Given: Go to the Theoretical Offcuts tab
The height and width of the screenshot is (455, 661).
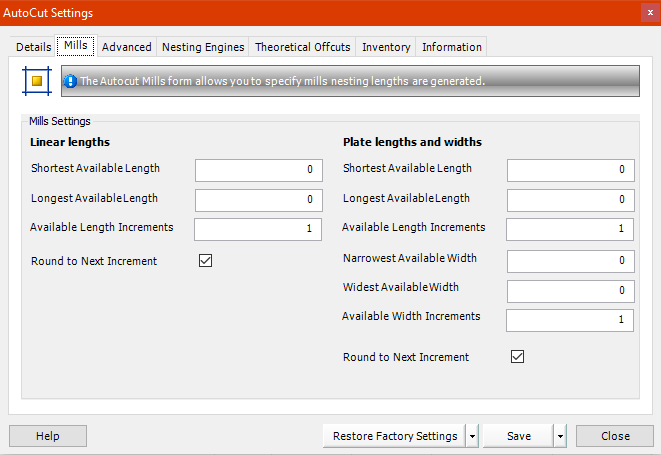Looking at the screenshot, I should click(x=303, y=47).
